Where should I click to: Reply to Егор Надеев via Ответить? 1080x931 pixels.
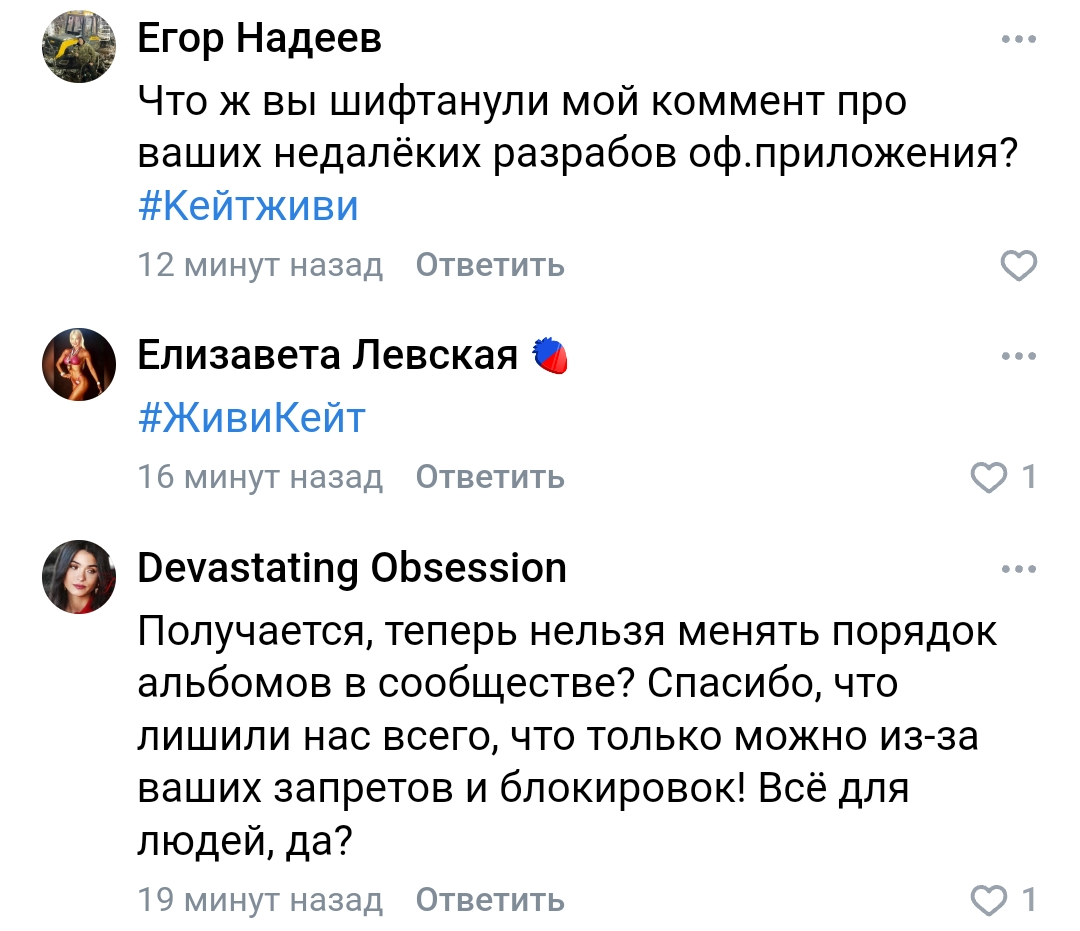coord(490,265)
